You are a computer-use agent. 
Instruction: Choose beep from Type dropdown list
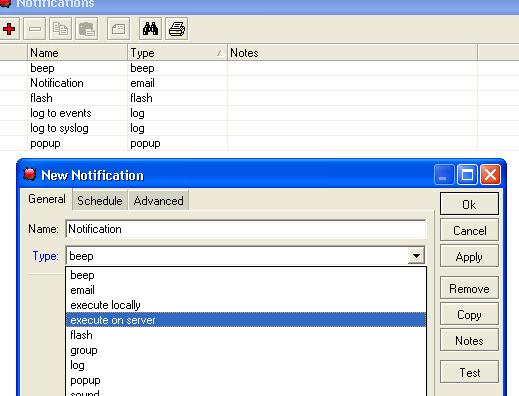(246, 275)
